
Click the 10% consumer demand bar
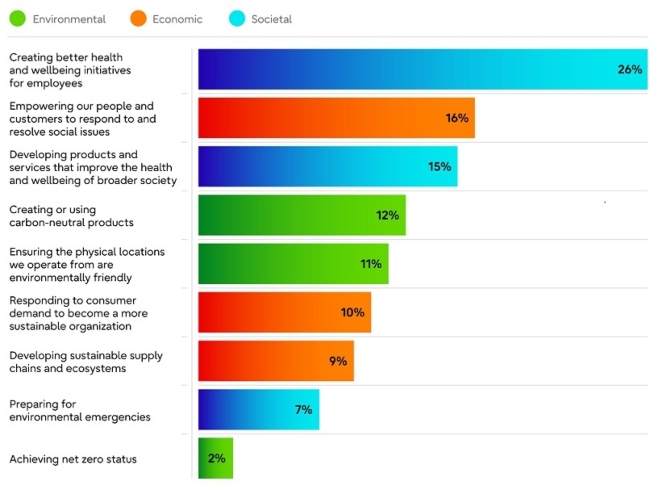[x=285, y=312]
